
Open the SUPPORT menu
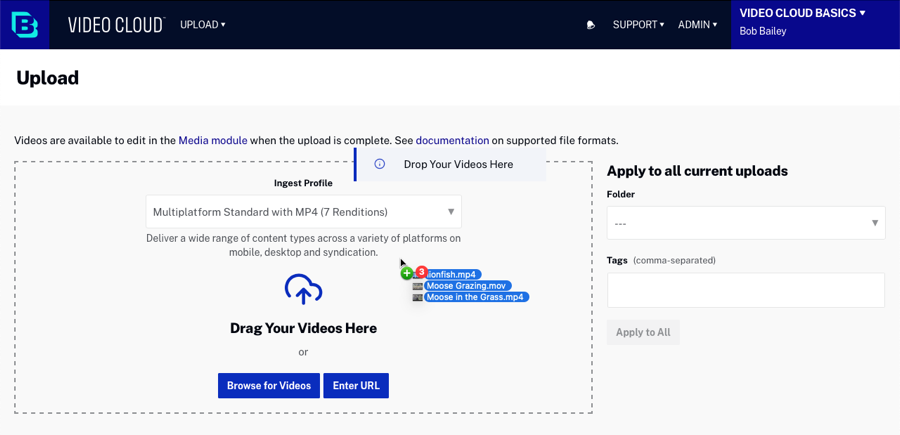point(638,25)
